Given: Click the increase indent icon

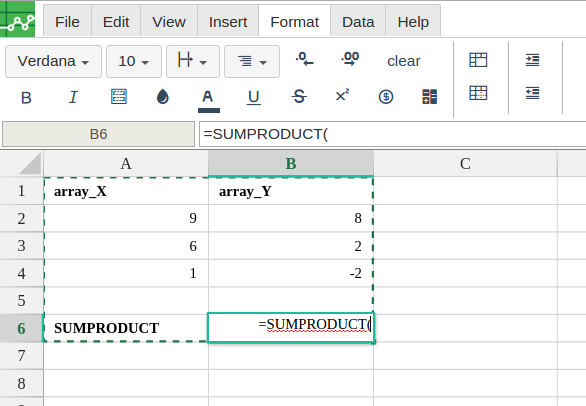Looking at the screenshot, I should click(532, 60).
